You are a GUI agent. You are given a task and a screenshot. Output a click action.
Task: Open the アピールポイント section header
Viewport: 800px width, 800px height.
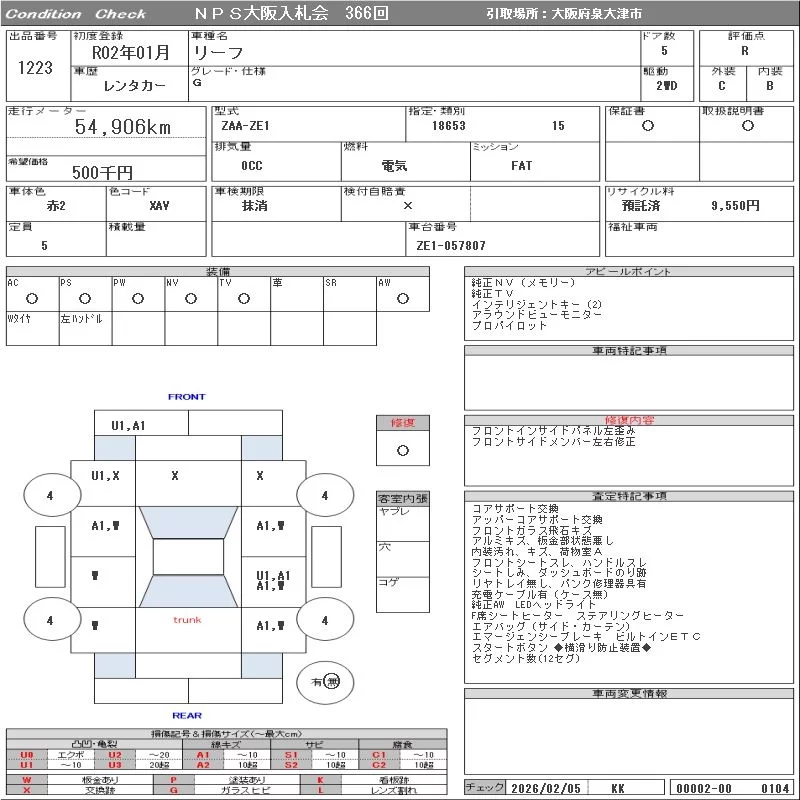[629, 272]
